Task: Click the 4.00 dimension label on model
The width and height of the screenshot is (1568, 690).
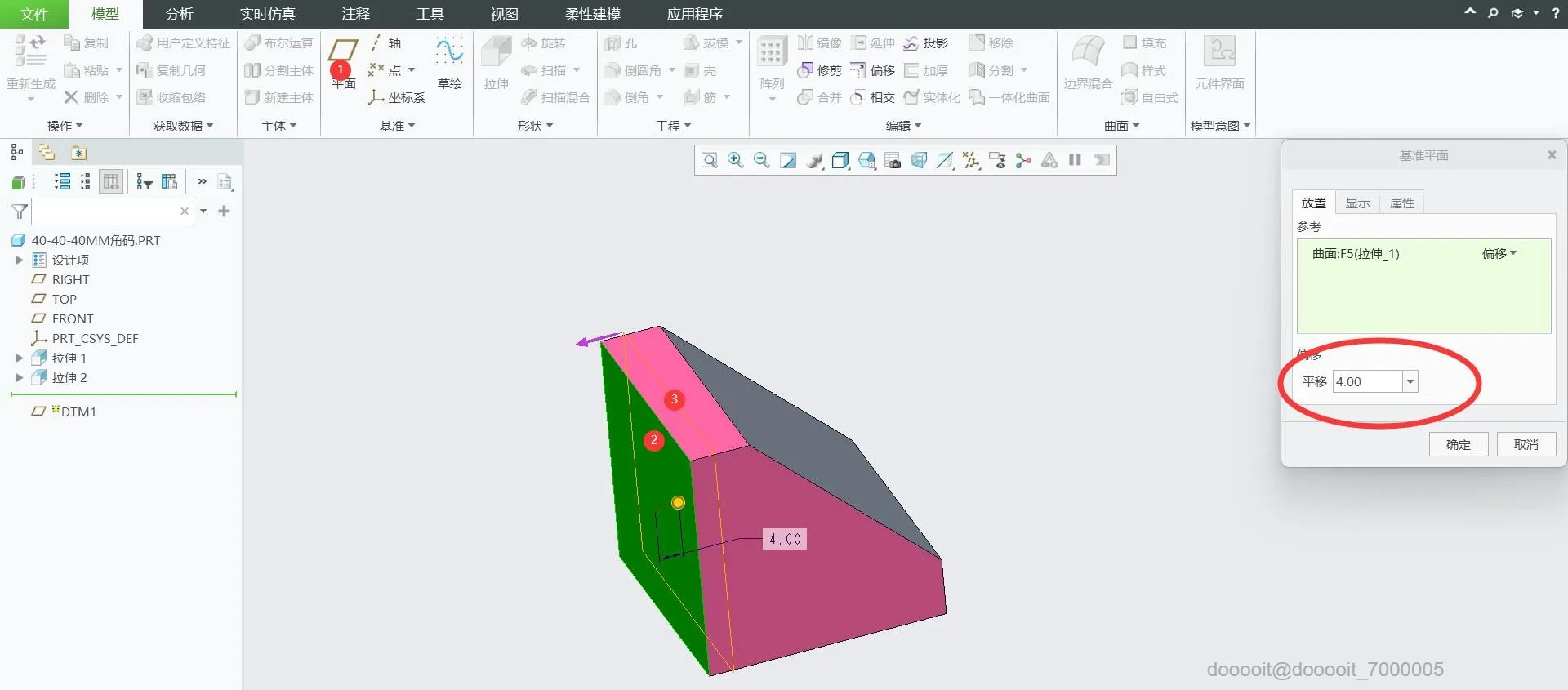Action: click(785, 539)
